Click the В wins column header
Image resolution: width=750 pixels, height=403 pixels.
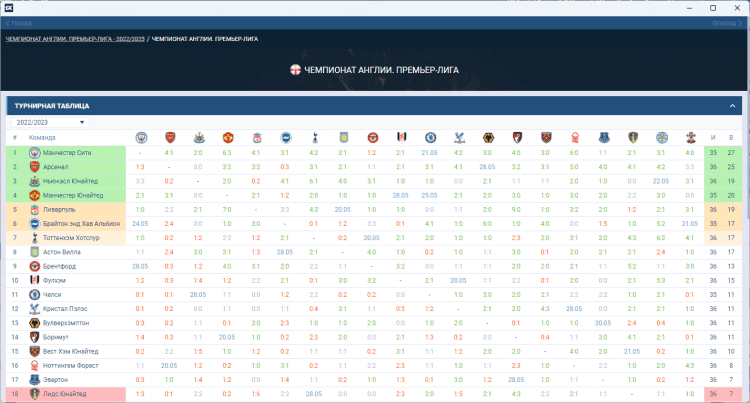(731, 138)
